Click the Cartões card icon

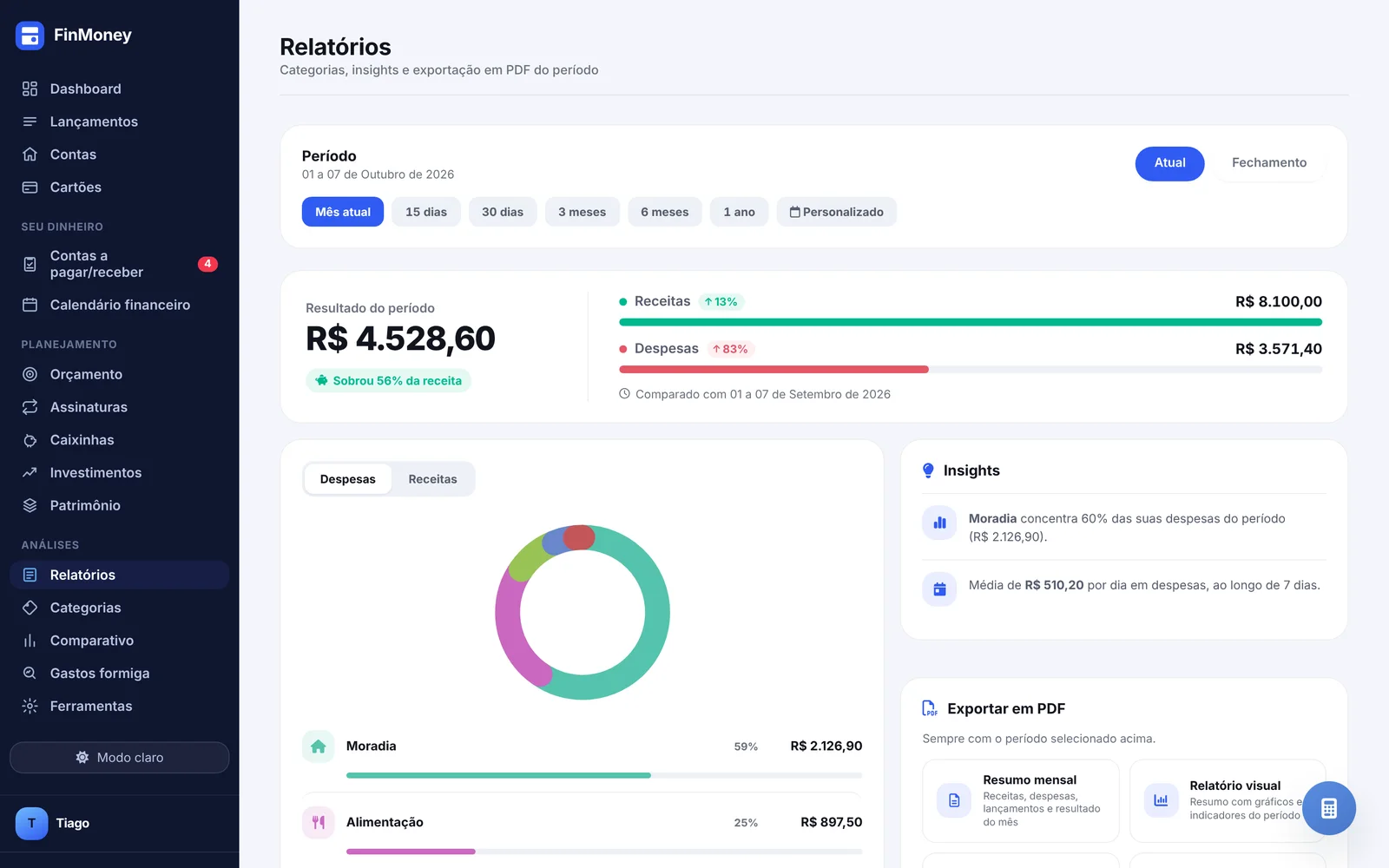click(x=30, y=187)
